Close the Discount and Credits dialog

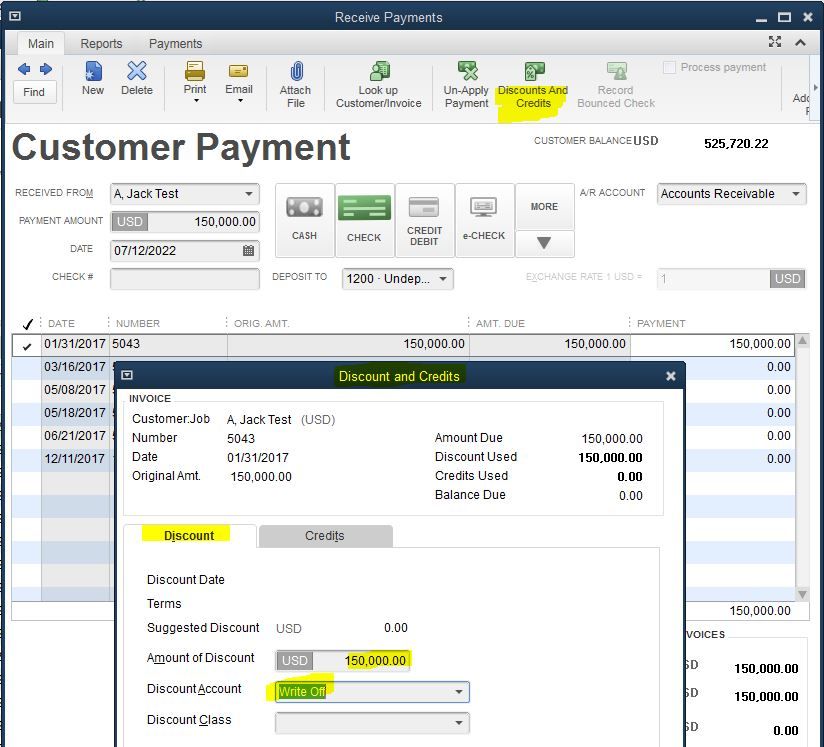(x=671, y=376)
